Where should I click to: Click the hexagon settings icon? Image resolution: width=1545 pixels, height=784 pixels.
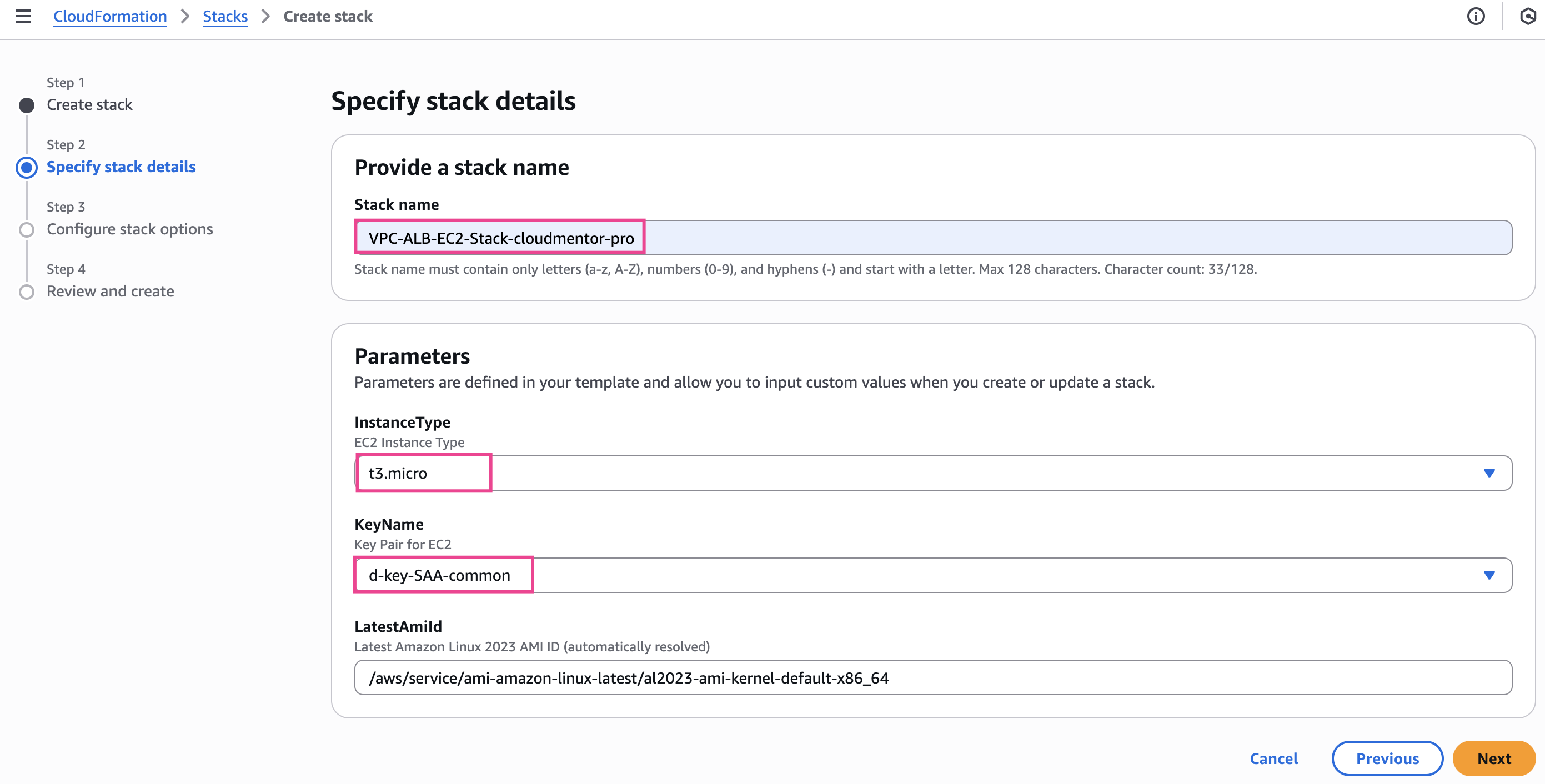coord(1528,16)
